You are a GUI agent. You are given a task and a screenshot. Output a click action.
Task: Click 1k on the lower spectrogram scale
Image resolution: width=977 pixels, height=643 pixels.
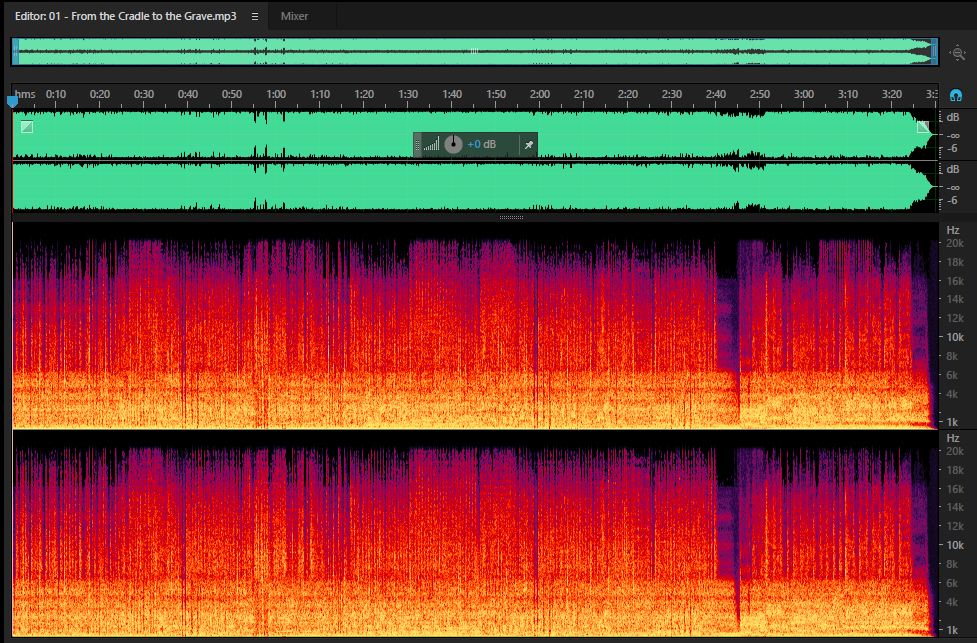(x=952, y=630)
